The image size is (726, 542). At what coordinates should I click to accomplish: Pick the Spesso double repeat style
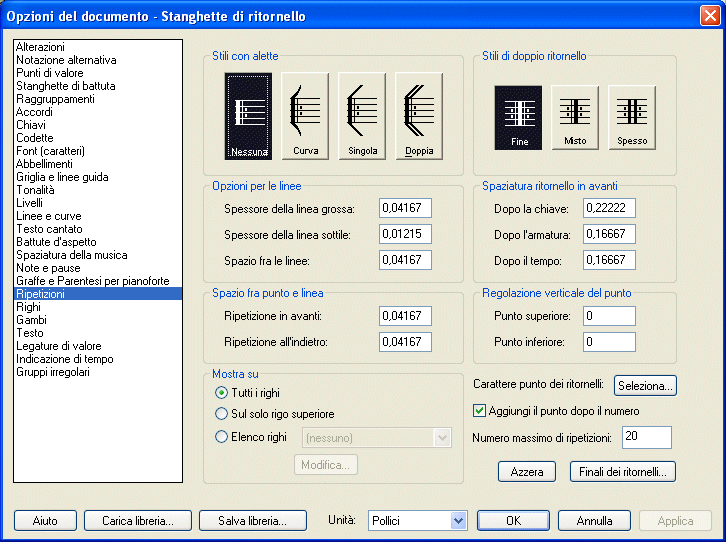632,116
